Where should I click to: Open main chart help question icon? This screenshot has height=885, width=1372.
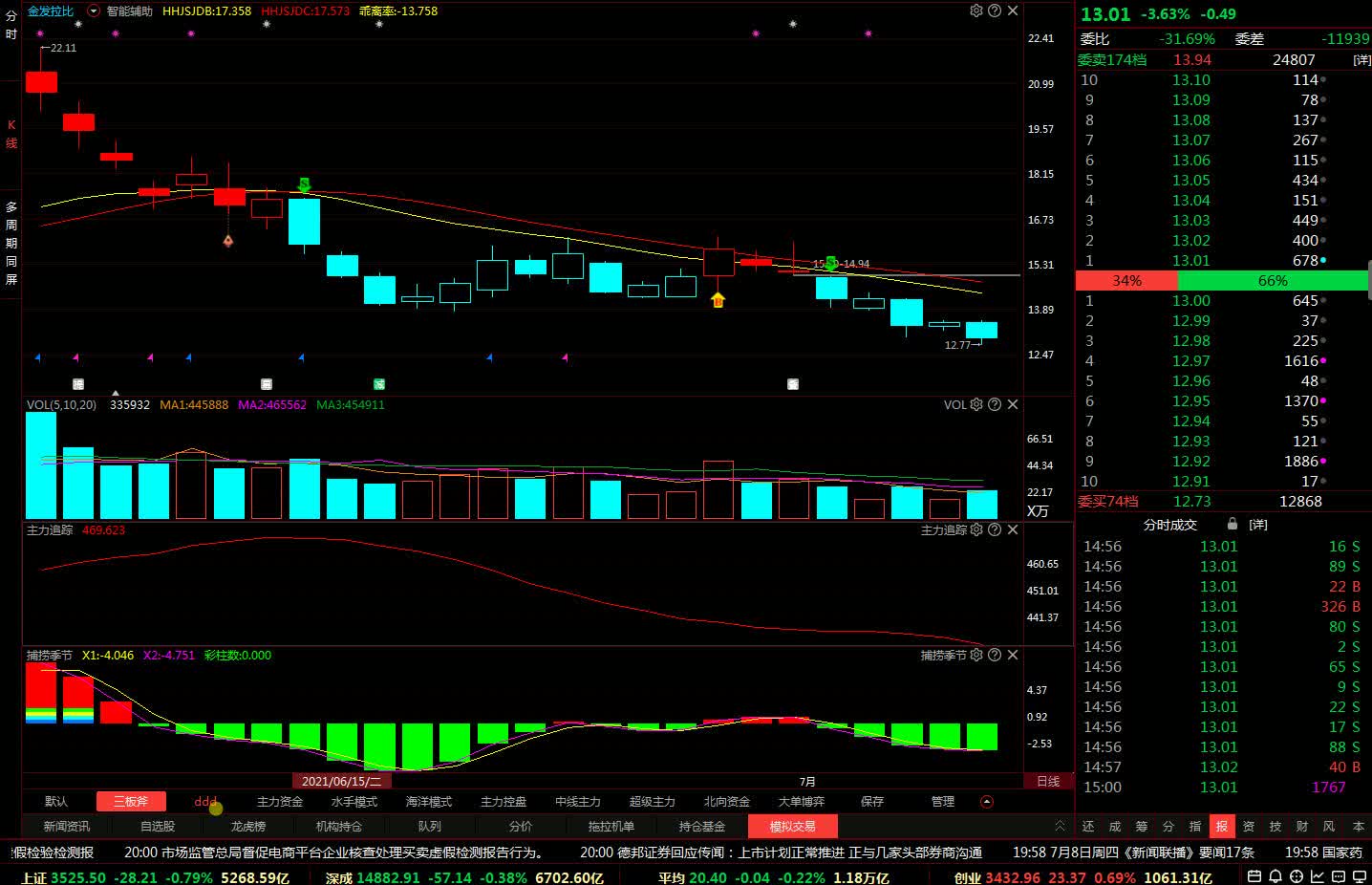pos(995,11)
